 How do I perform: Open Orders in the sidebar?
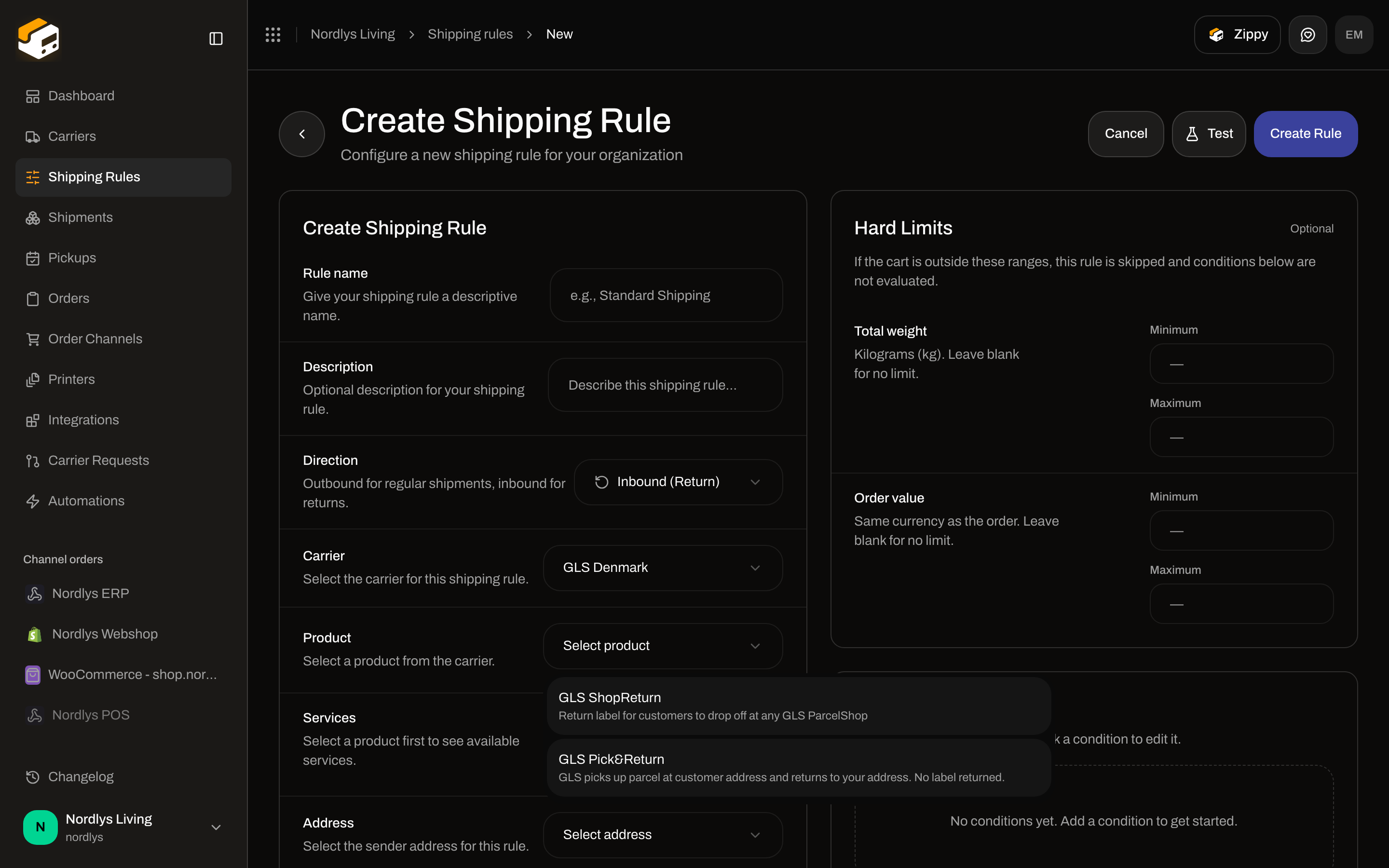(x=123, y=298)
